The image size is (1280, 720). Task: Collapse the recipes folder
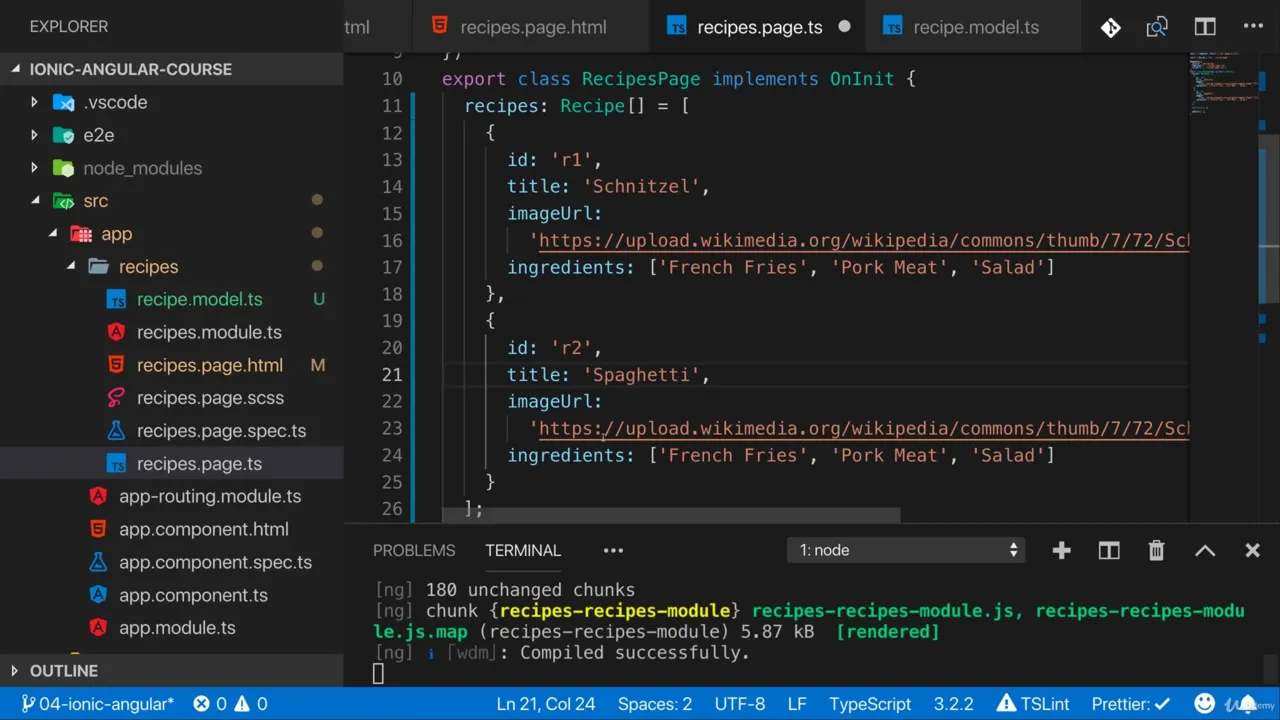(71, 267)
